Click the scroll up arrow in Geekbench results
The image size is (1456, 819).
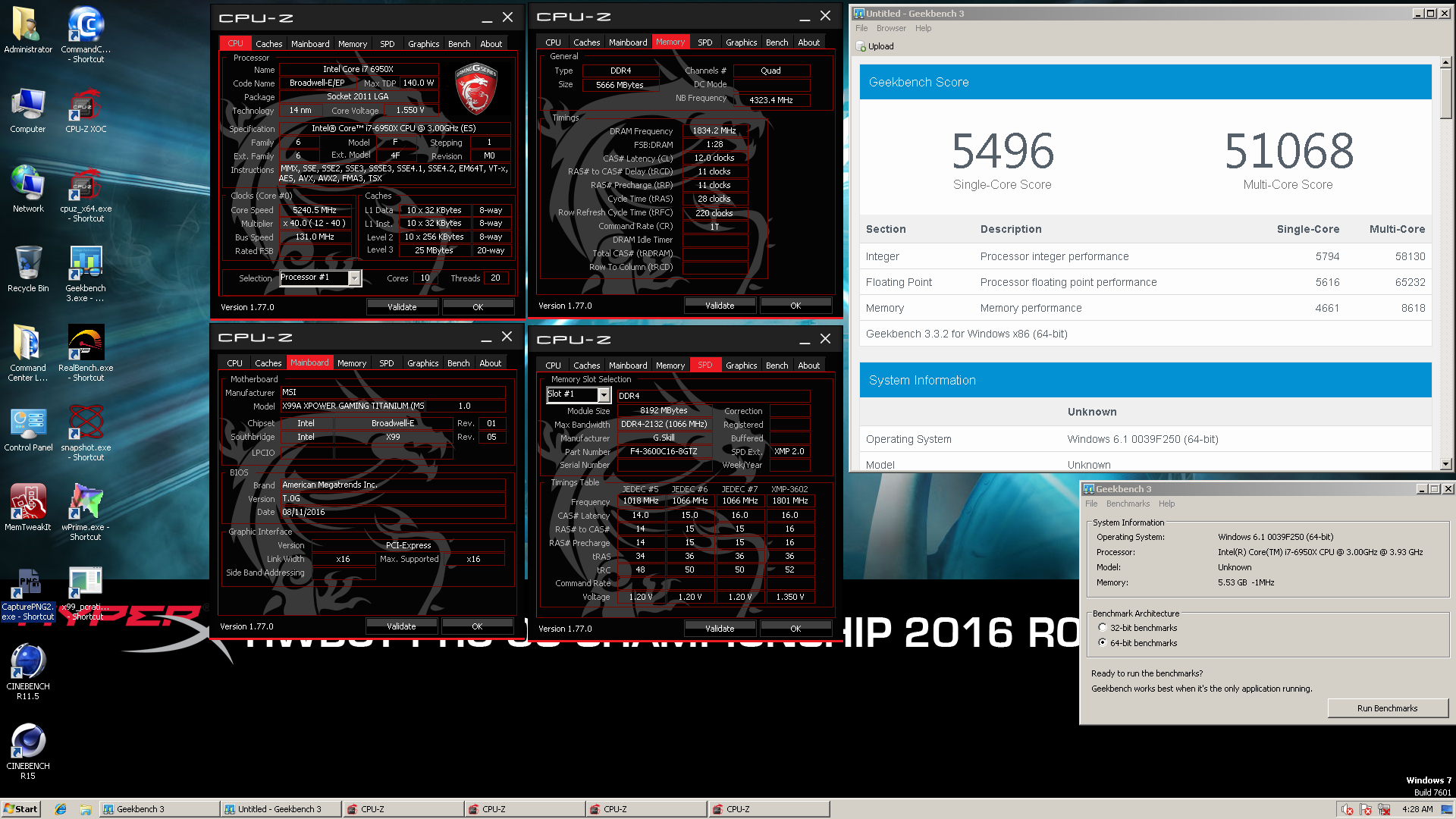[x=1446, y=62]
